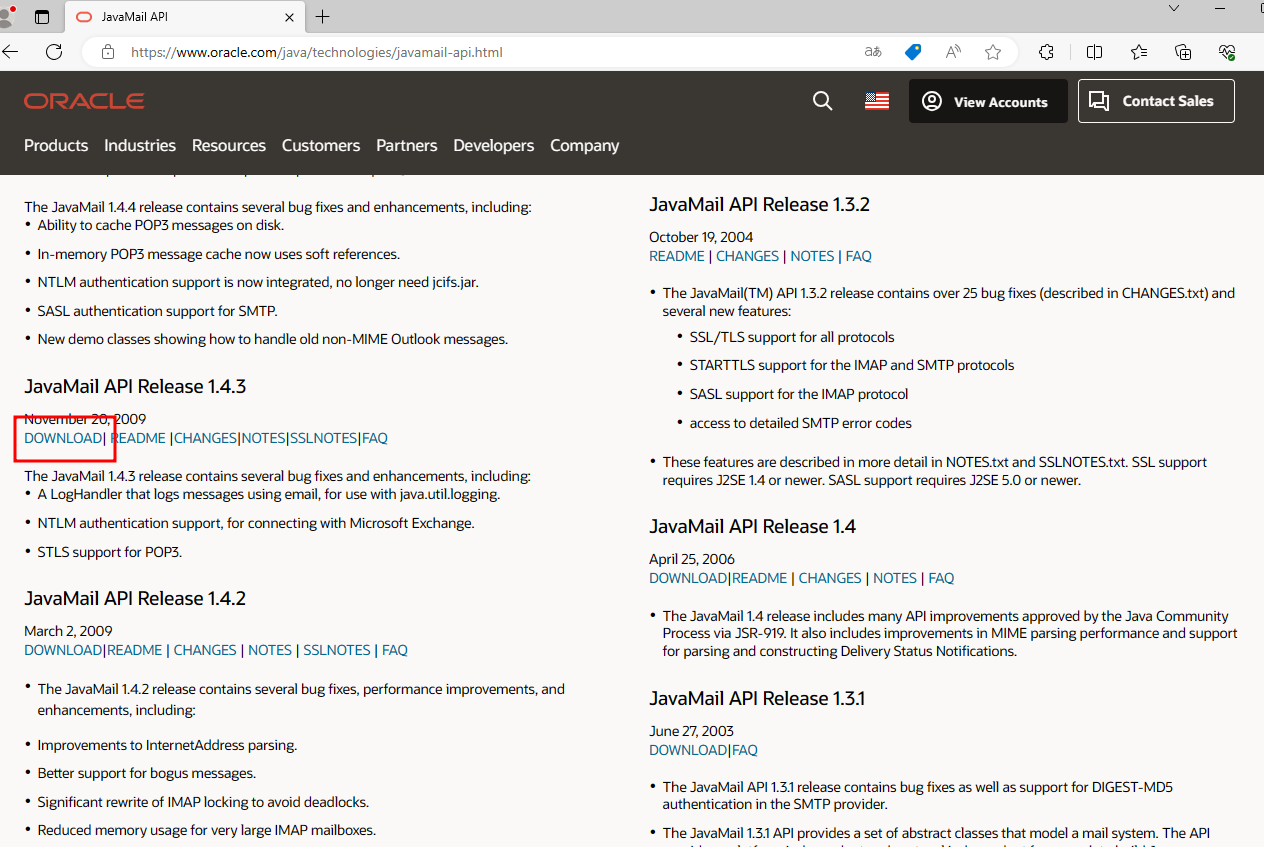Open Browser essentials heart icon
The image size is (1264, 847).
[1227, 52]
